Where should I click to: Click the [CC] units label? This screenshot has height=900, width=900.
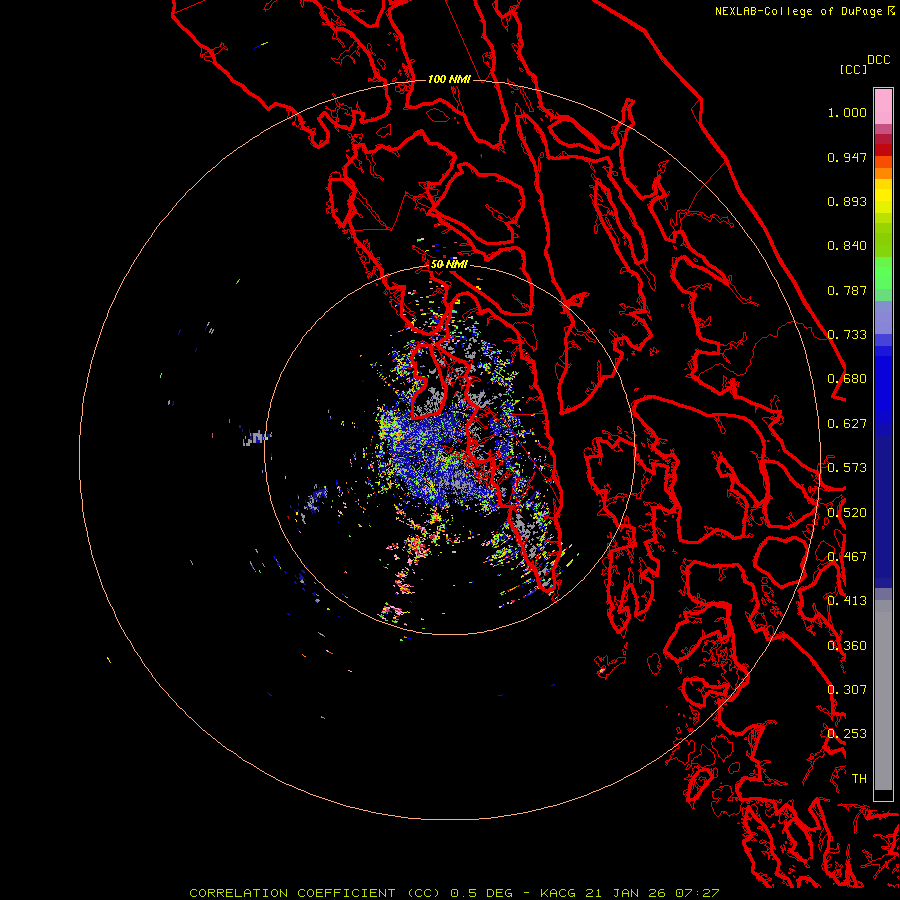pos(853,69)
